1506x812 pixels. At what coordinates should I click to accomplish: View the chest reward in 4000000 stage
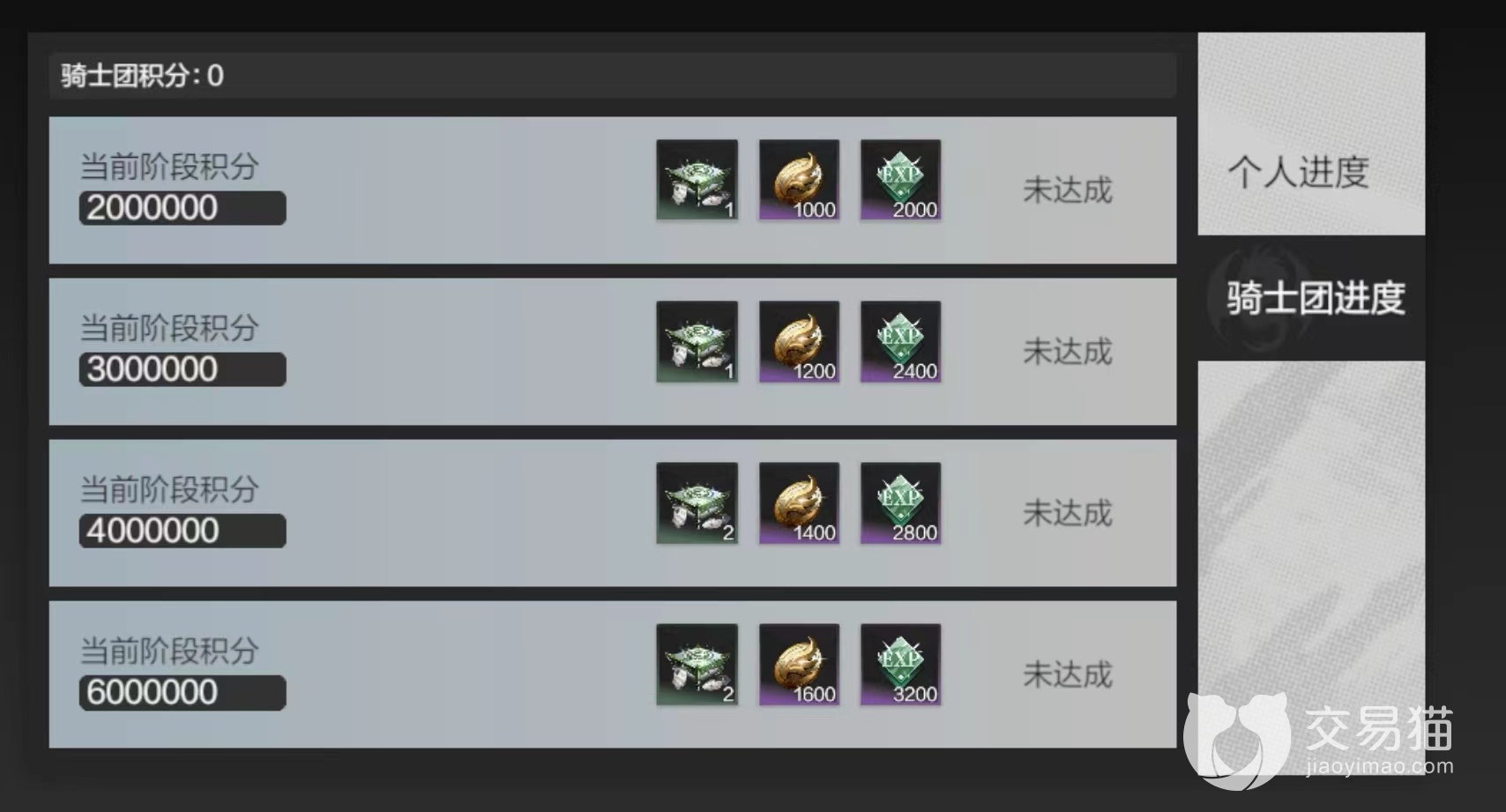tap(697, 503)
